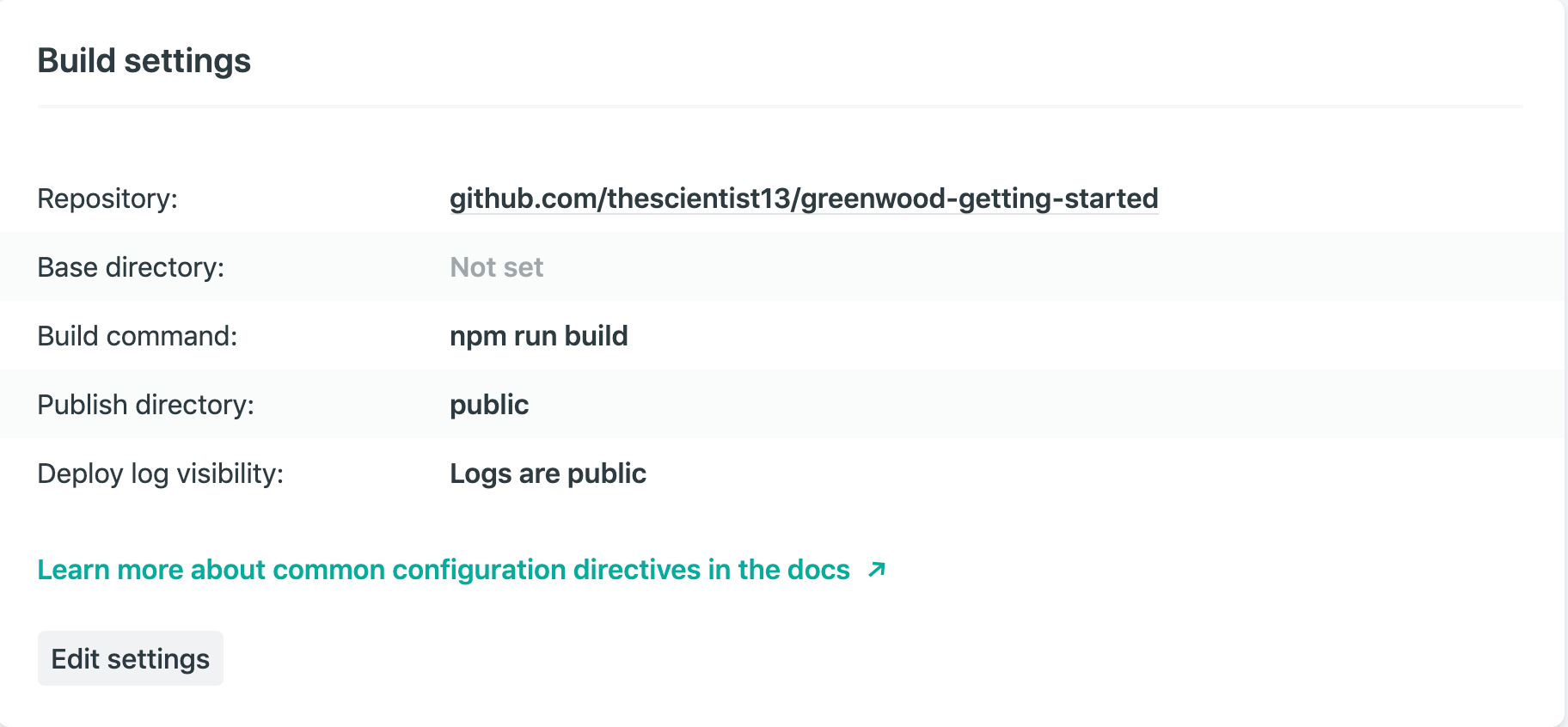Click the Edit settings button

point(131,658)
